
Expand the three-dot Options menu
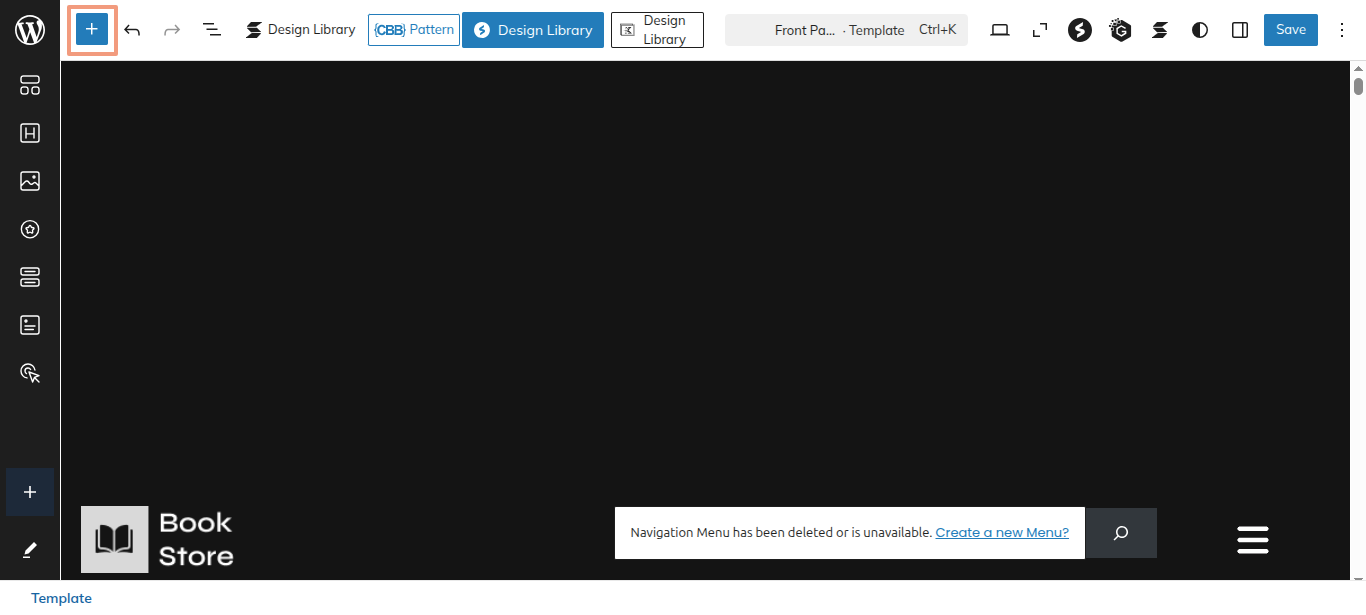tap(1342, 30)
